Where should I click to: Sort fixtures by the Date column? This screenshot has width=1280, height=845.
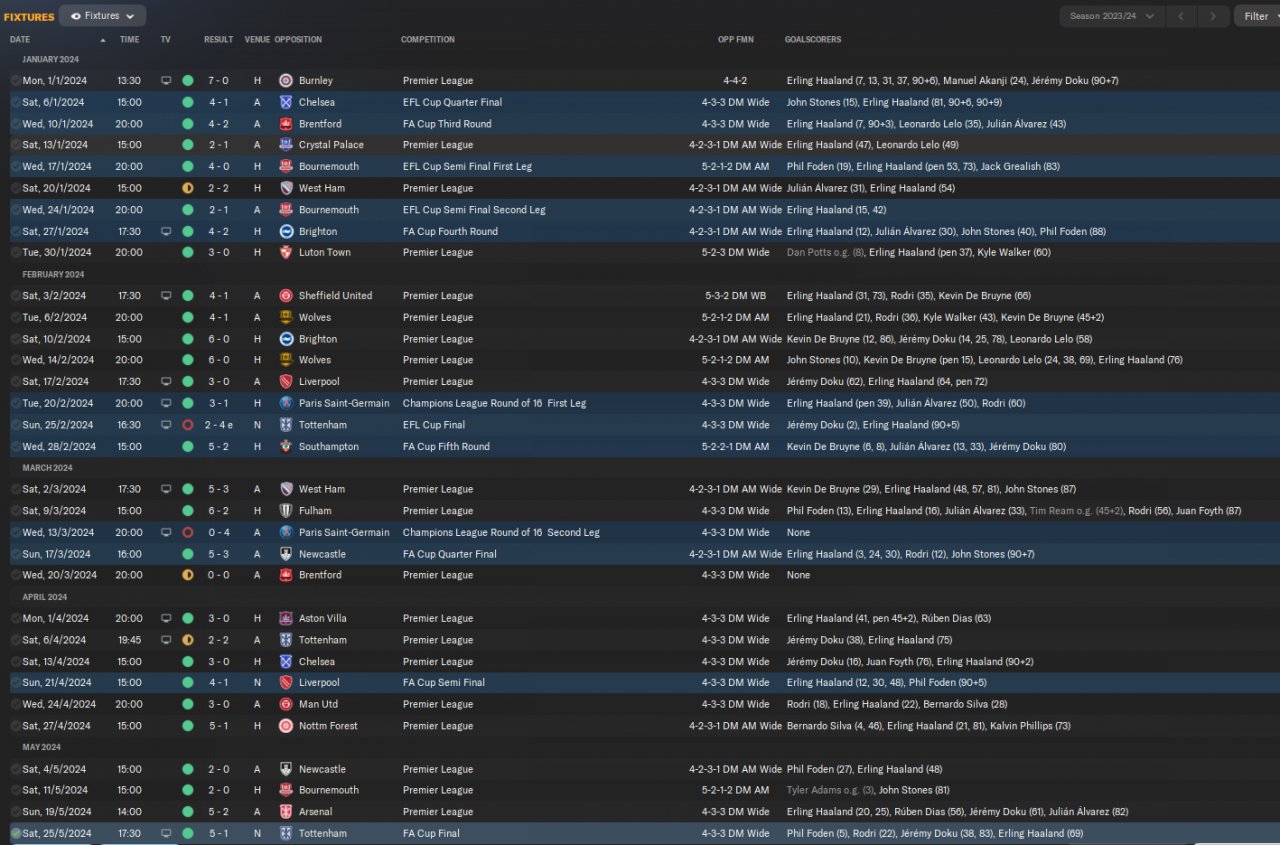point(20,40)
